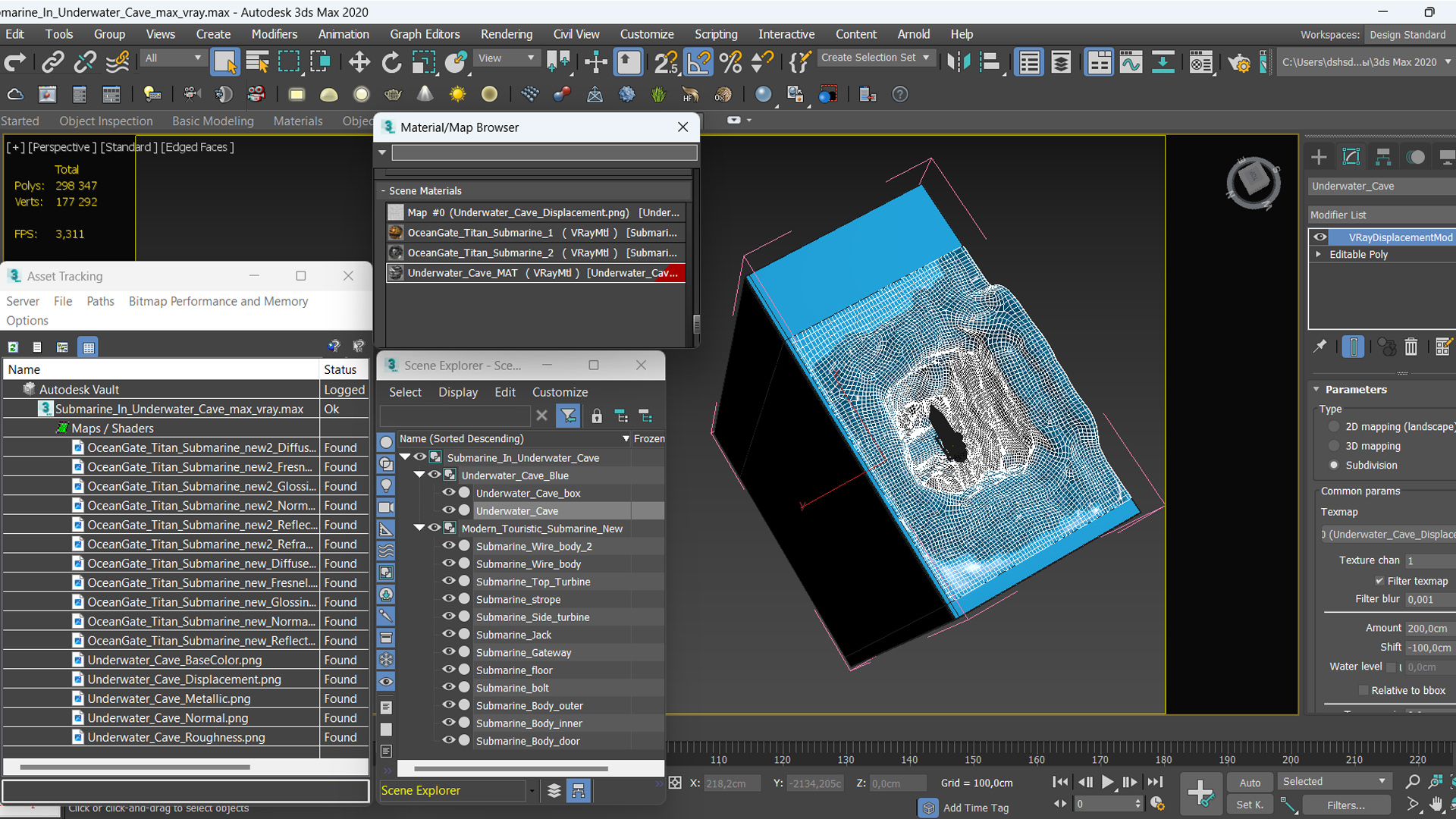
Task: Activate the Select and Rotate tool
Action: click(x=391, y=62)
